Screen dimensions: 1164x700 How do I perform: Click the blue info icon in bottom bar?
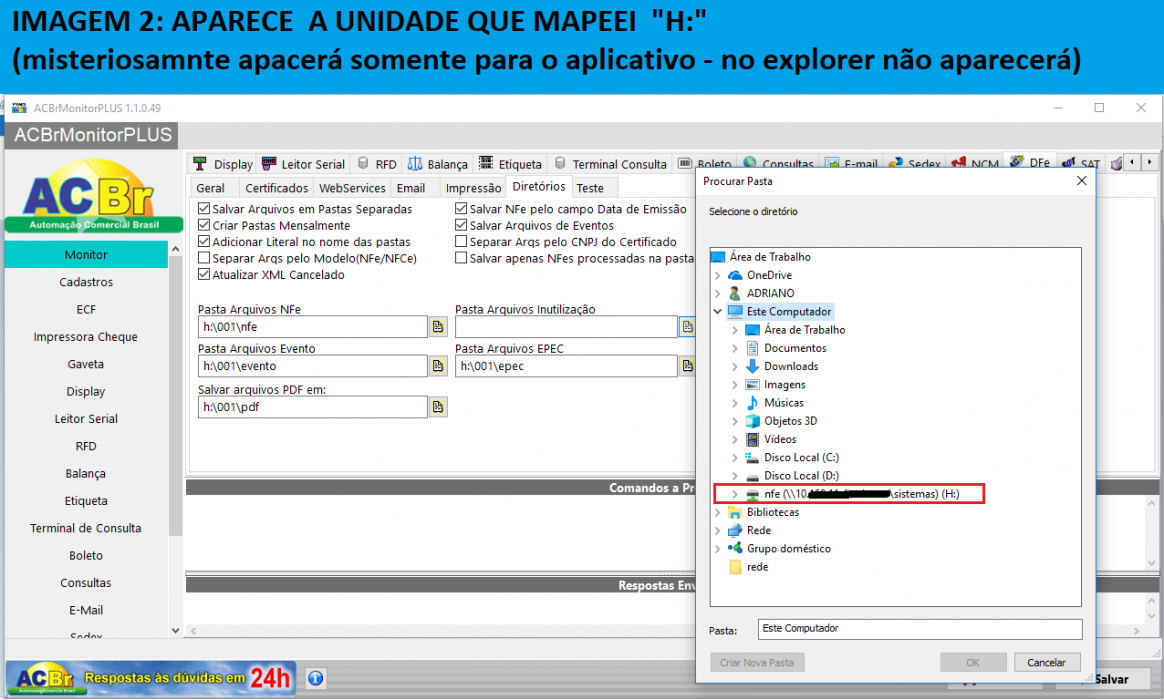click(315, 678)
